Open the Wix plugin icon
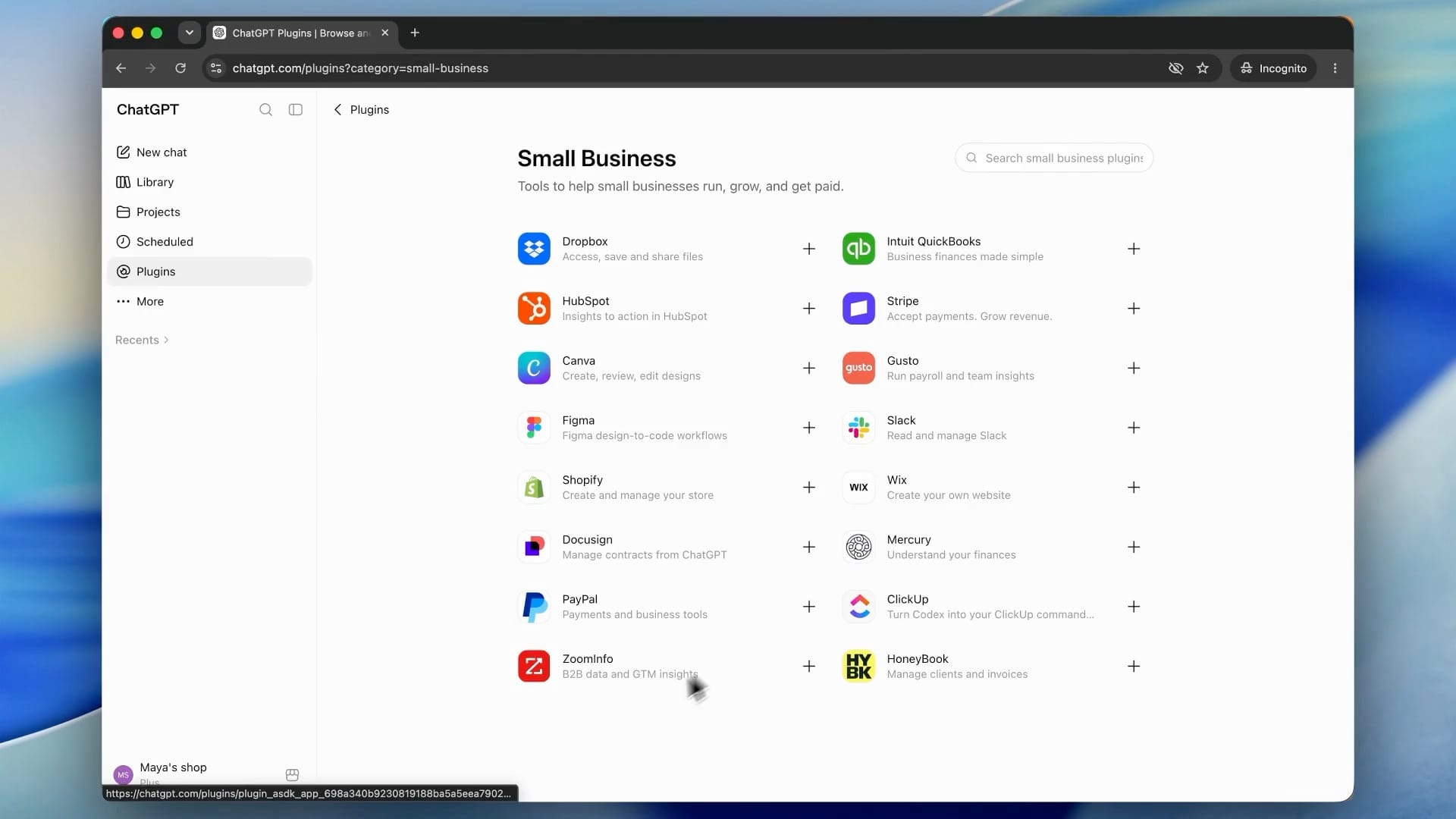 click(x=858, y=488)
